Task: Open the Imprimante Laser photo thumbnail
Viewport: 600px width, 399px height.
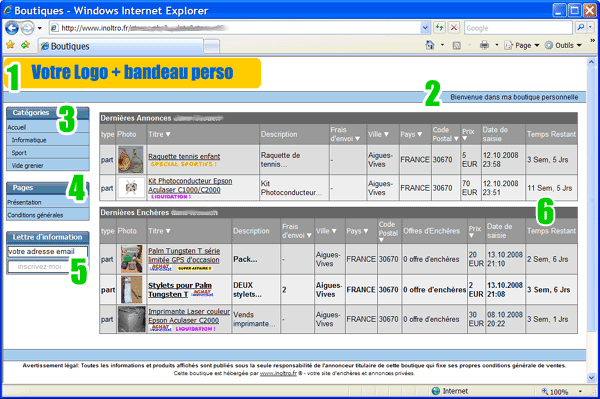Action: (131, 319)
